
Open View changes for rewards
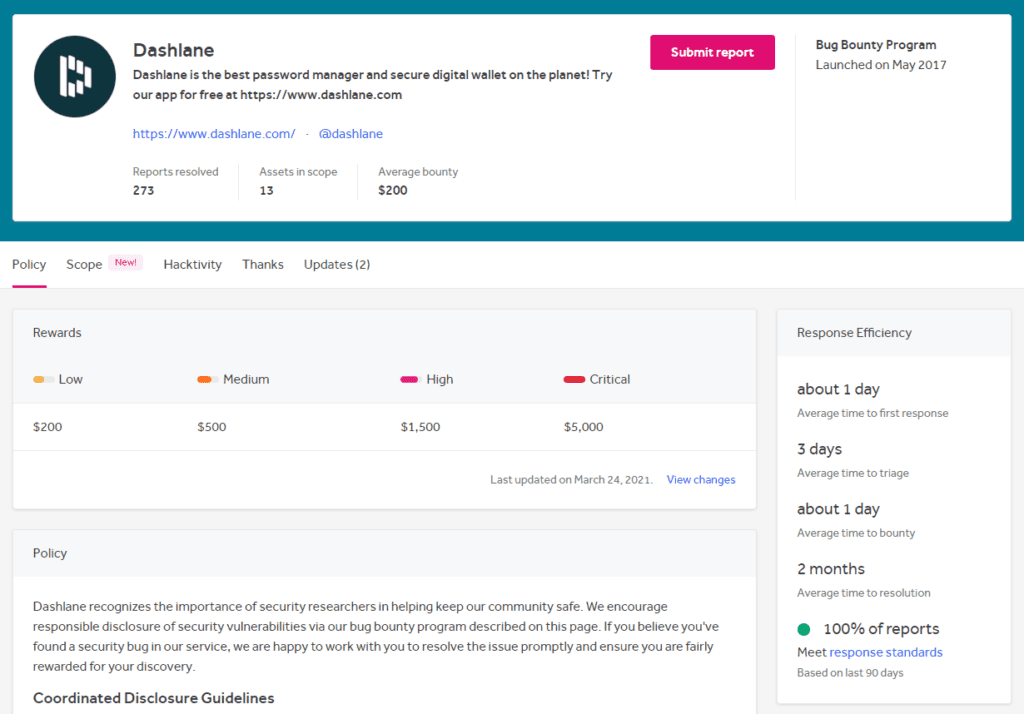coord(700,479)
